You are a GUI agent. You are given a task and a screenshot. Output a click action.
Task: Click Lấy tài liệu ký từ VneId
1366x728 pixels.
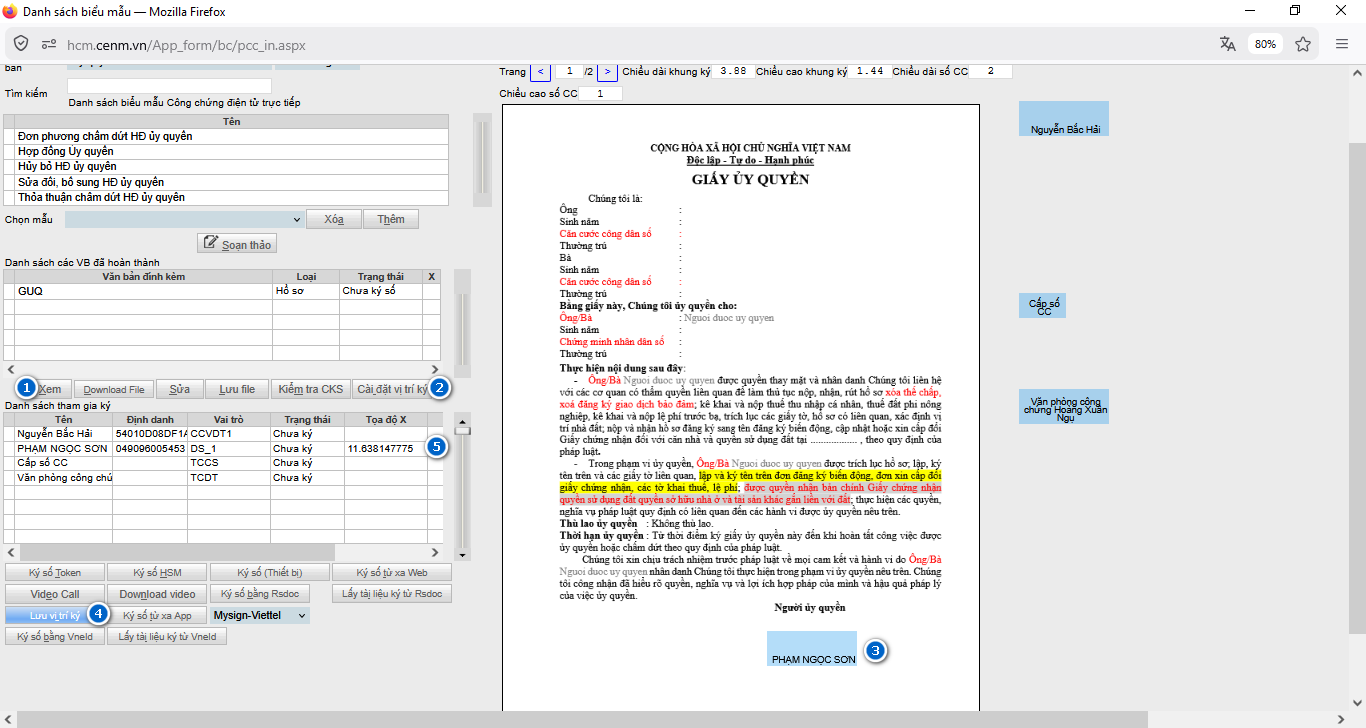168,636
